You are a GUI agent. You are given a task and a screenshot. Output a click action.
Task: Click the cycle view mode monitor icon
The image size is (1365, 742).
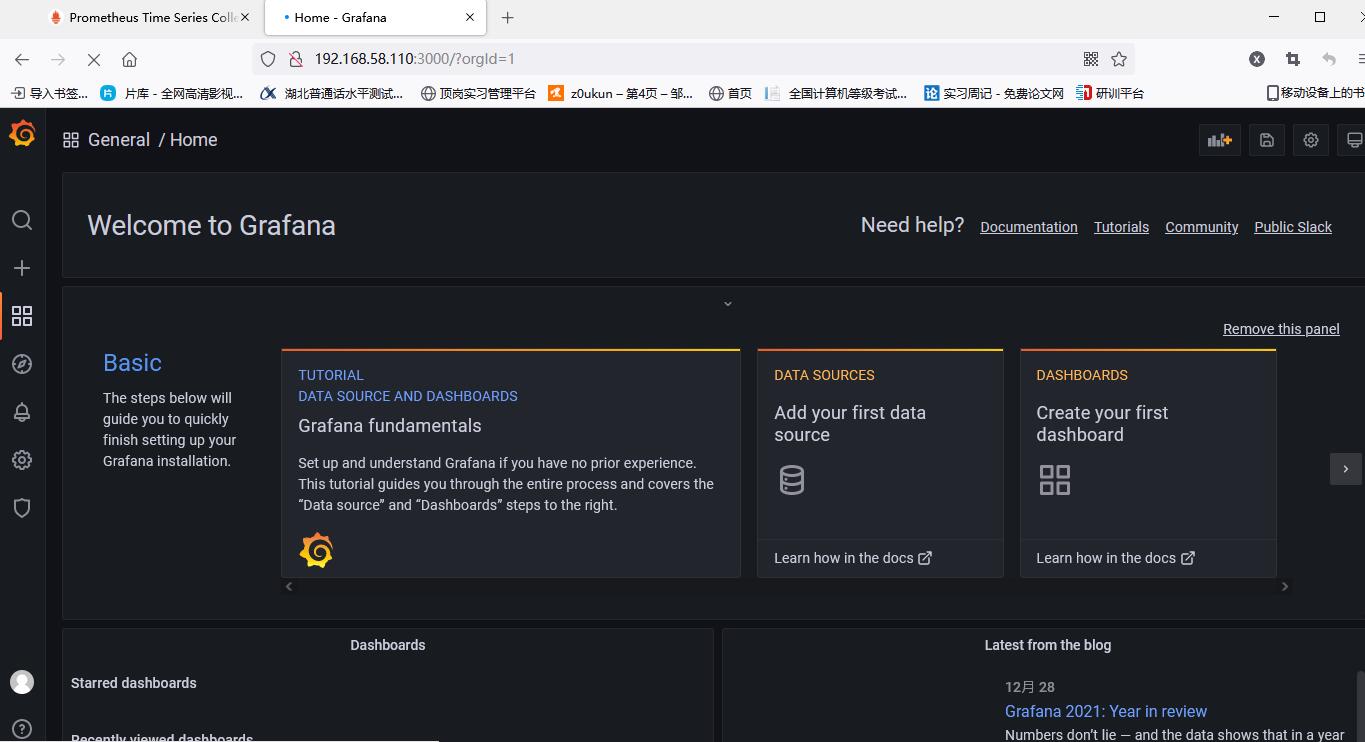click(x=1353, y=140)
